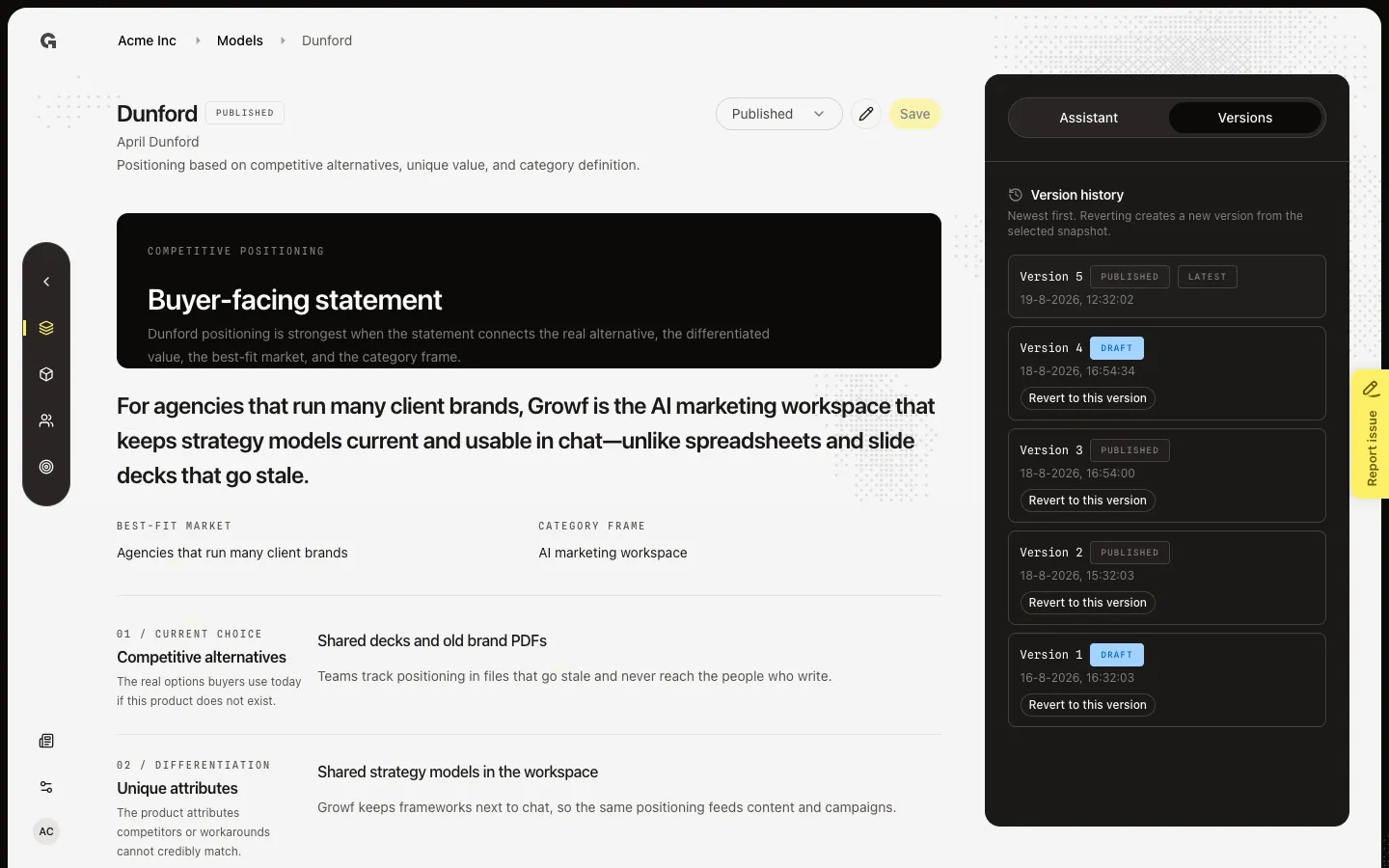
Task: Click the PUBLISHED badge on Version 3
Action: point(1130,450)
